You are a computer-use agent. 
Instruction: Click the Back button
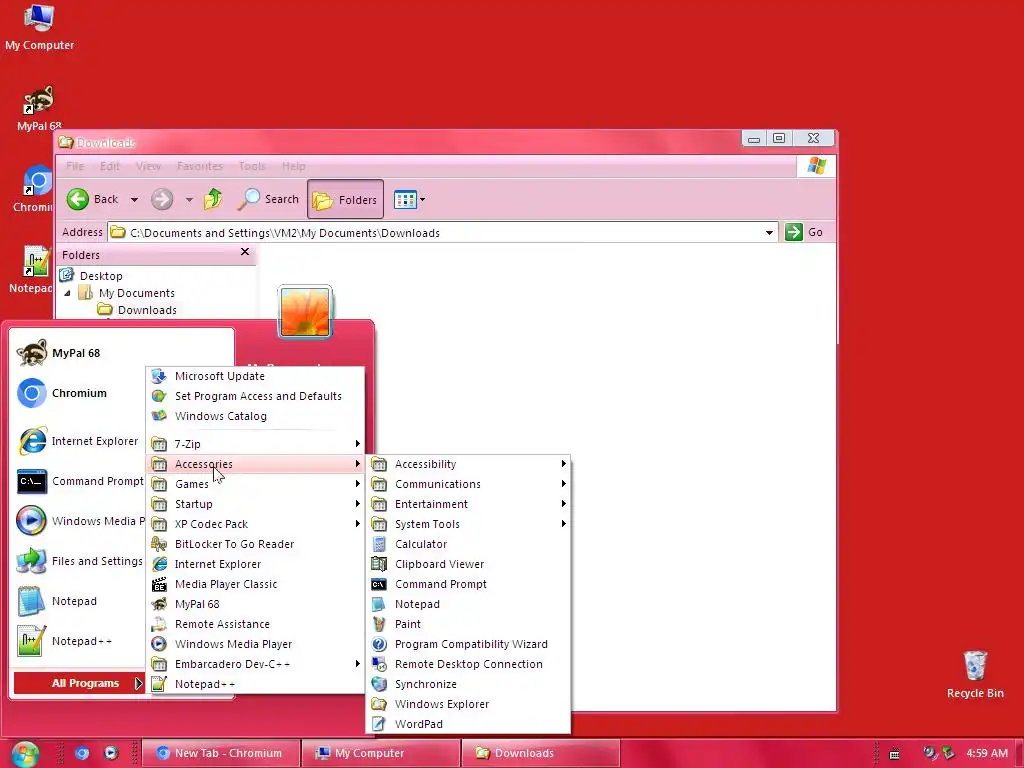click(x=93, y=199)
